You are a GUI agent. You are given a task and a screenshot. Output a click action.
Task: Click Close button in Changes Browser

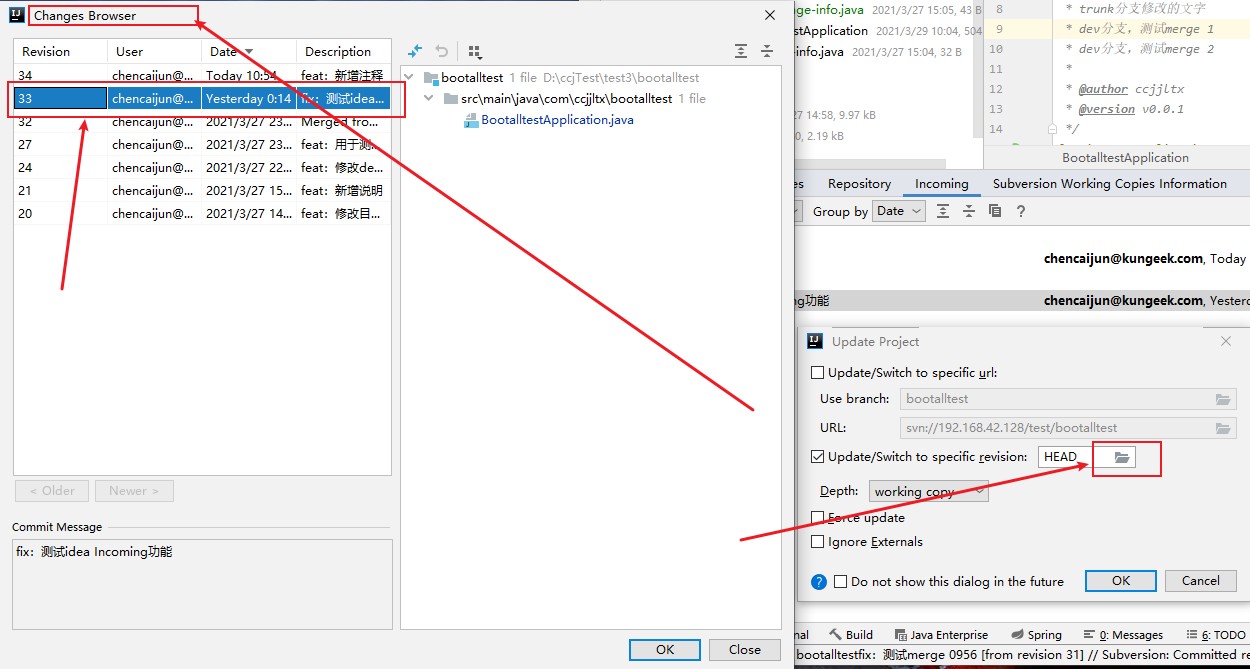[744, 650]
